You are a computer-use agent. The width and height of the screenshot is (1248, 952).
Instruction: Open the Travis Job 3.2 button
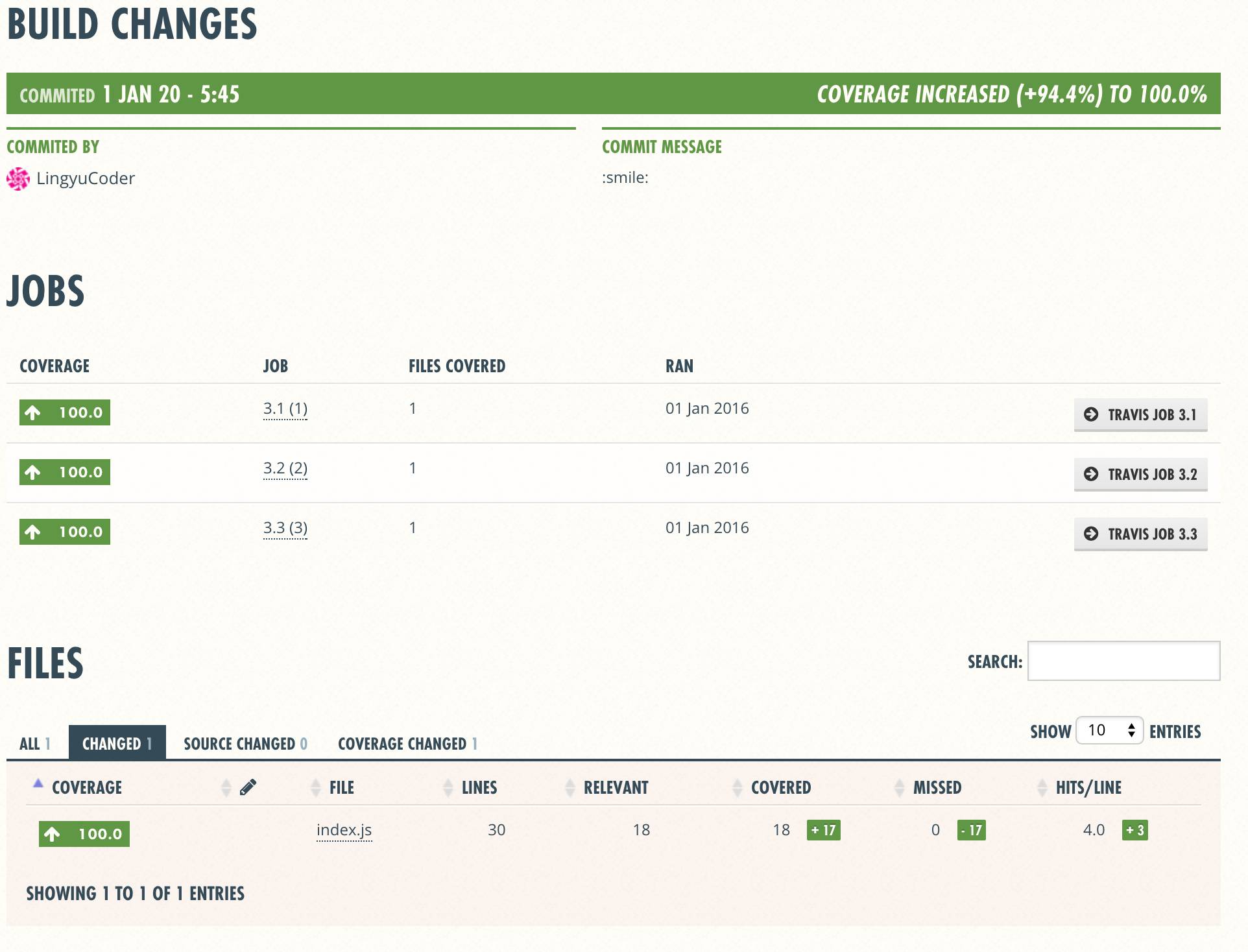click(x=1140, y=474)
